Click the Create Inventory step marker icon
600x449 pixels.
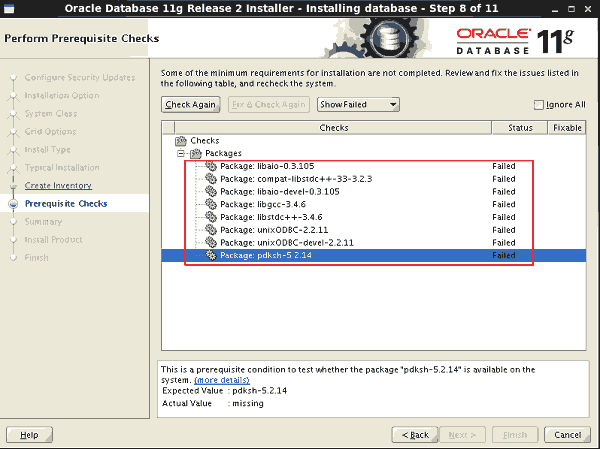click(x=13, y=186)
